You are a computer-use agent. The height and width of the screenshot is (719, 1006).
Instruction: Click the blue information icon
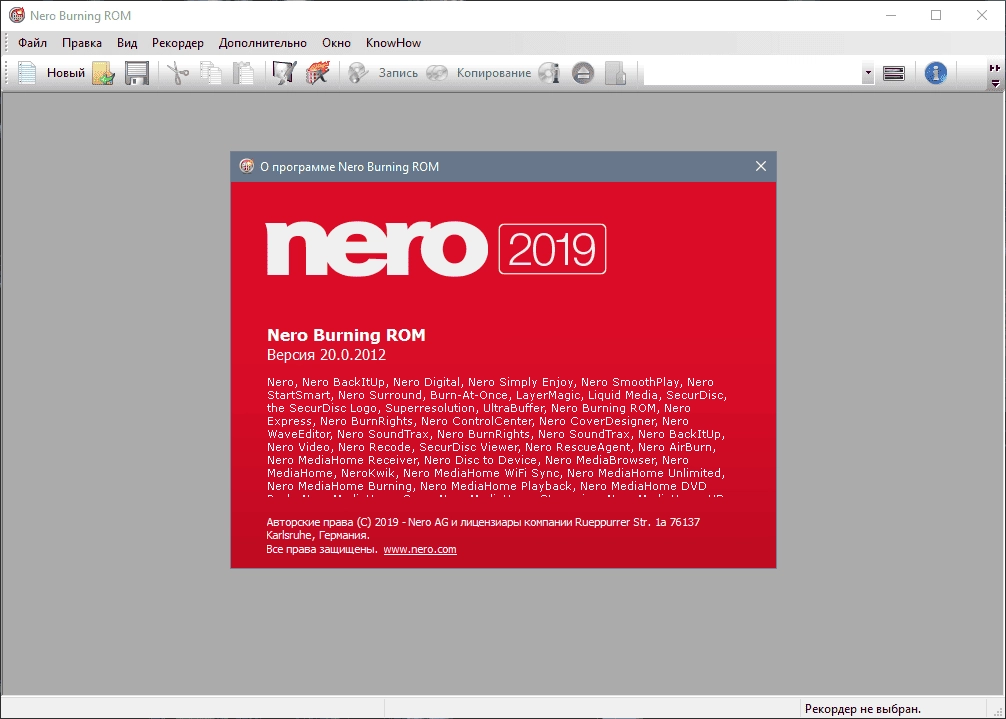coord(935,73)
